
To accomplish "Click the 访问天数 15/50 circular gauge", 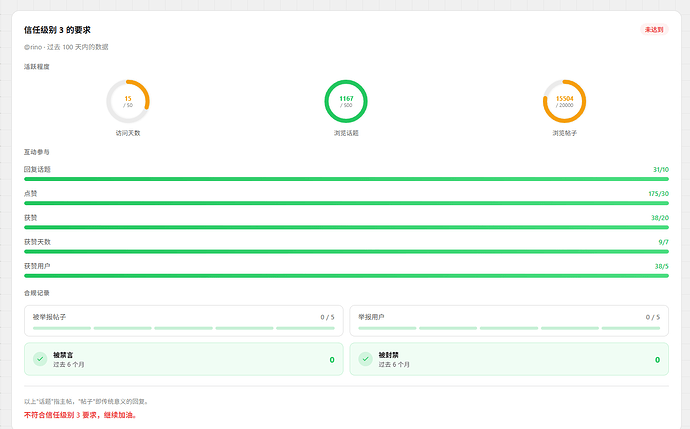I will 128,101.
